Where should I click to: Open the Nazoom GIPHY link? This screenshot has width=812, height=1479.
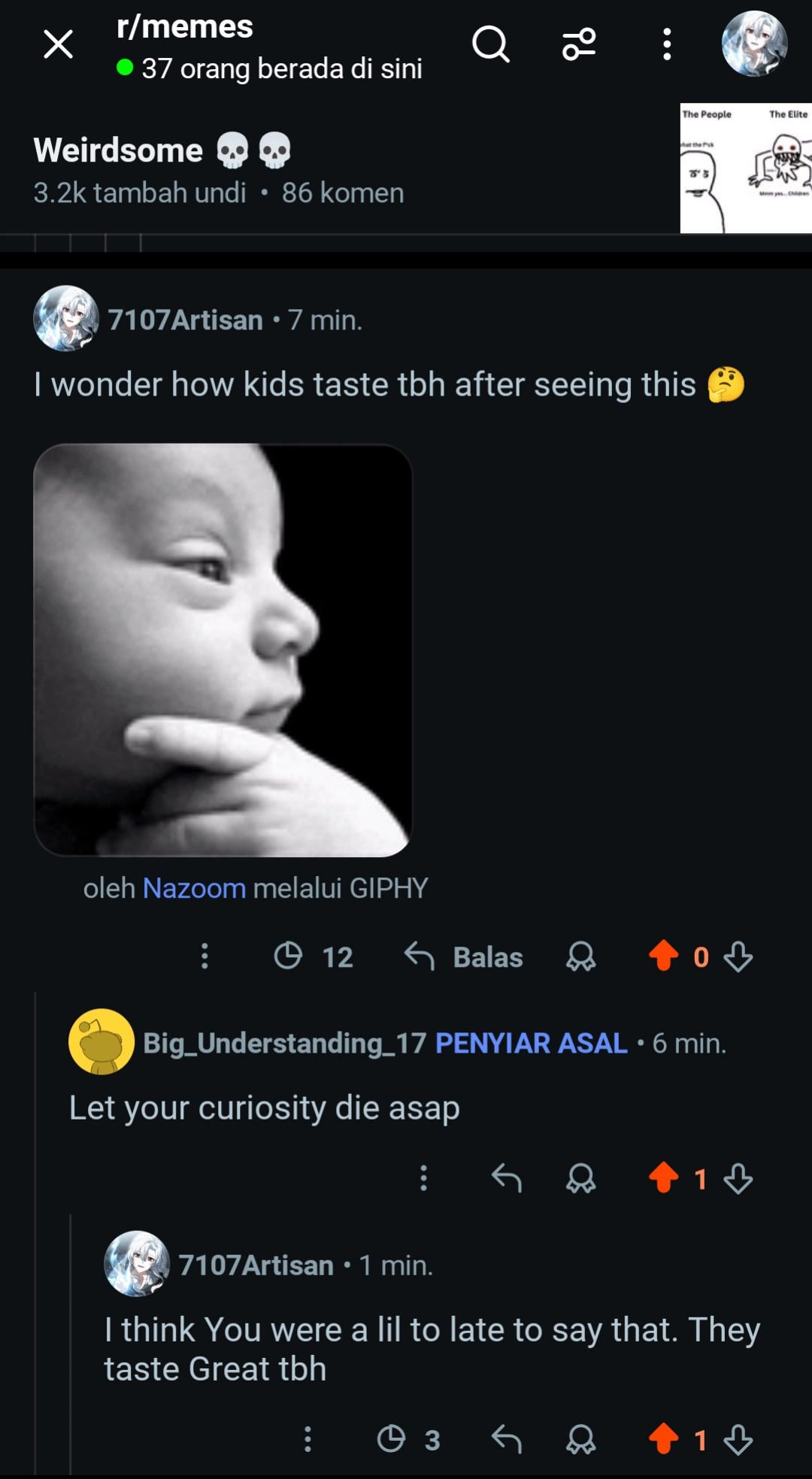tap(194, 889)
